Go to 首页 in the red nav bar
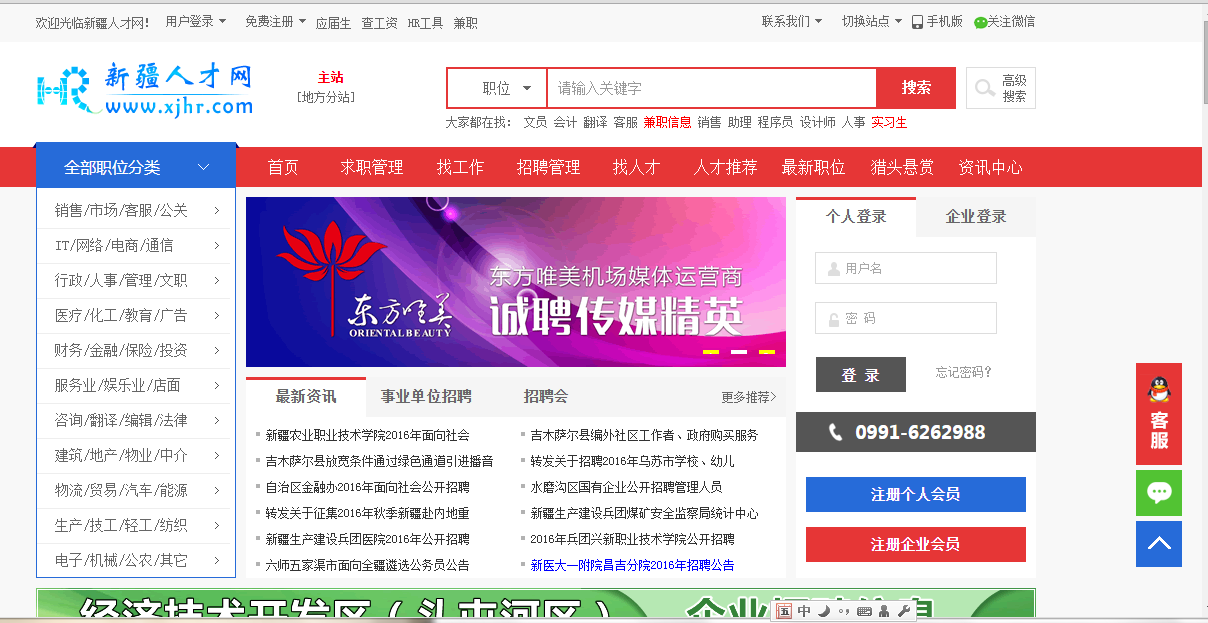This screenshot has width=1208, height=623. click(283, 167)
